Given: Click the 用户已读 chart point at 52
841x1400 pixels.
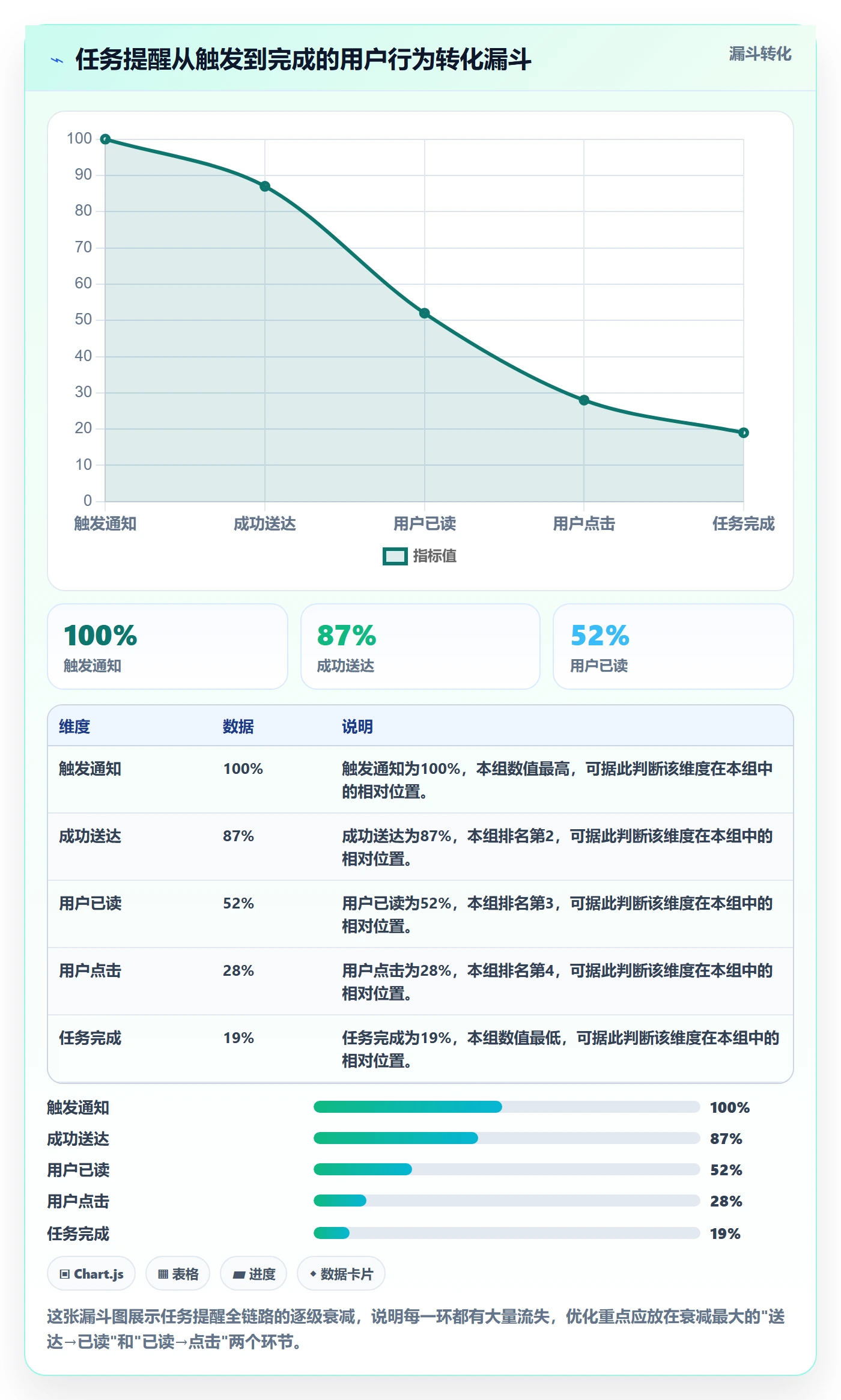Looking at the screenshot, I should click(x=424, y=313).
